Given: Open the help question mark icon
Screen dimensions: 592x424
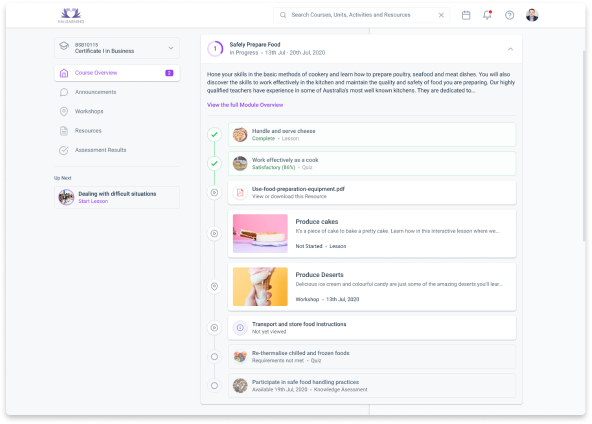Looking at the screenshot, I should [509, 15].
